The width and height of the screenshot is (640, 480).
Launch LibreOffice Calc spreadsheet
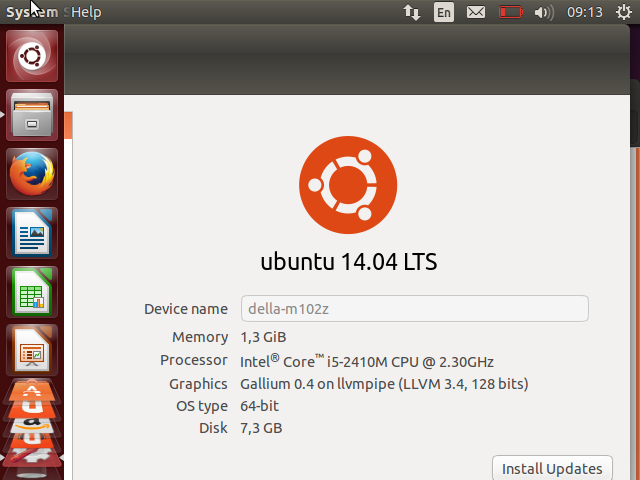(x=32, y=292)
